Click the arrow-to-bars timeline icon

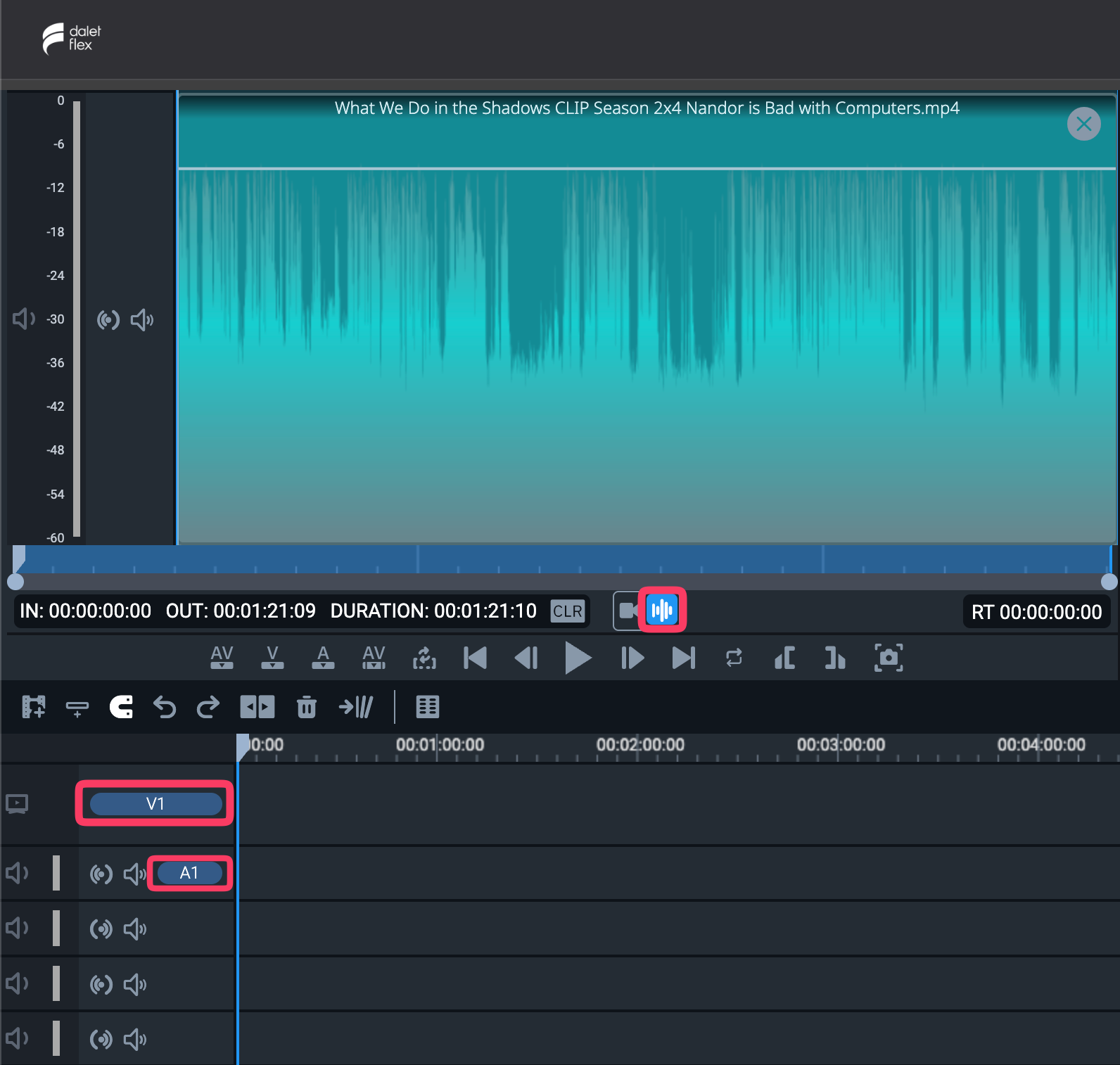coord(356,707)
